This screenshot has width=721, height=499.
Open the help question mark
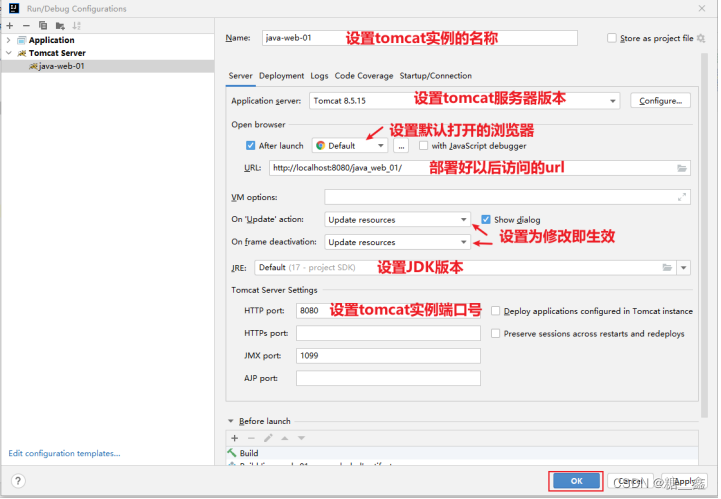(18, 481)
